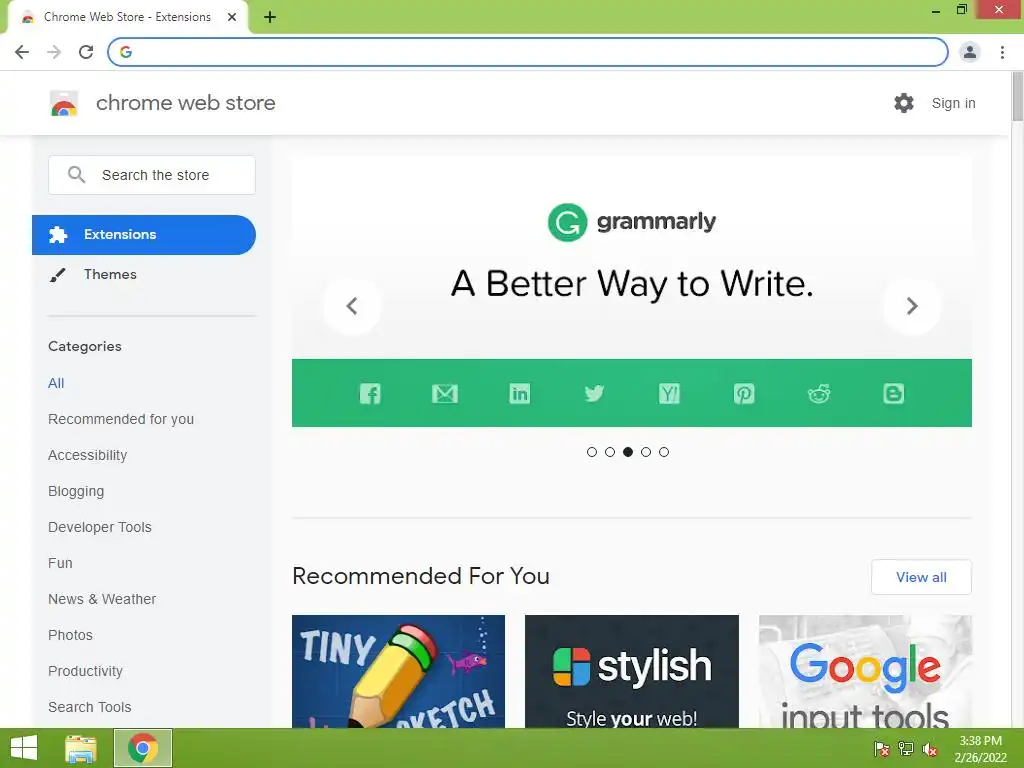Click the Yahoo icon in banner
The image size is (1024, 768).
pyautogui.click(x=669, y=394)
